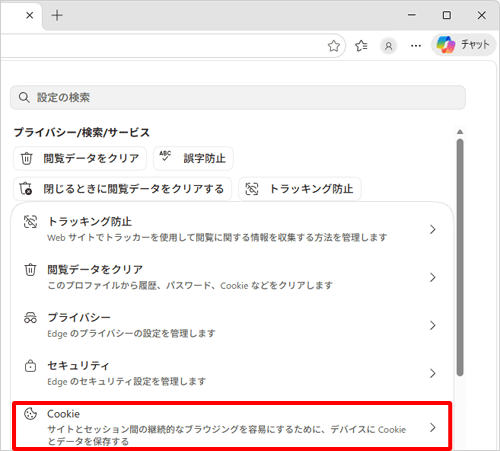Click the Cookie icon in list
Image resolution: width=500 pixels, height=451 pixels.
click(x=30, y=414)
